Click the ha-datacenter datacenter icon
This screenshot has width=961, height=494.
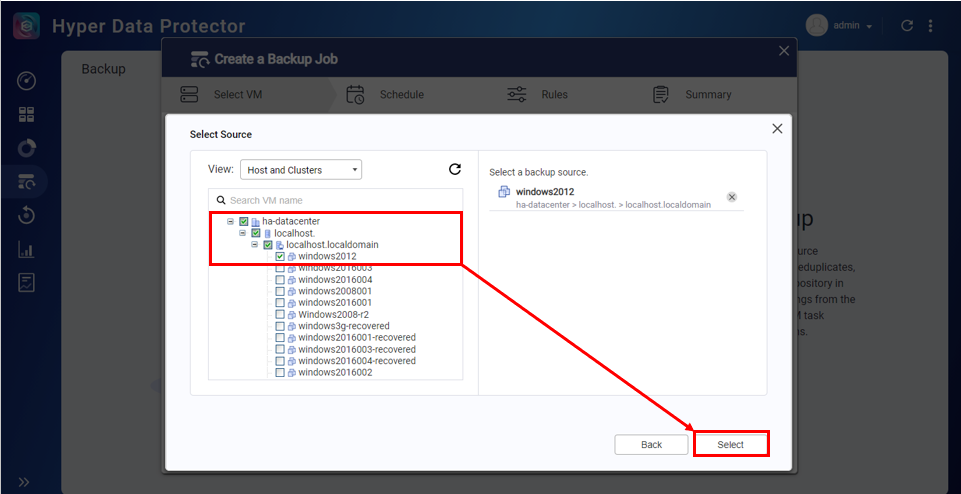click(x=255, y=221)
